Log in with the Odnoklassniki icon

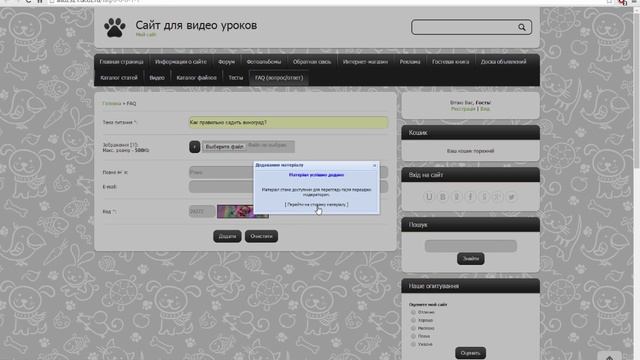[457, 197]
